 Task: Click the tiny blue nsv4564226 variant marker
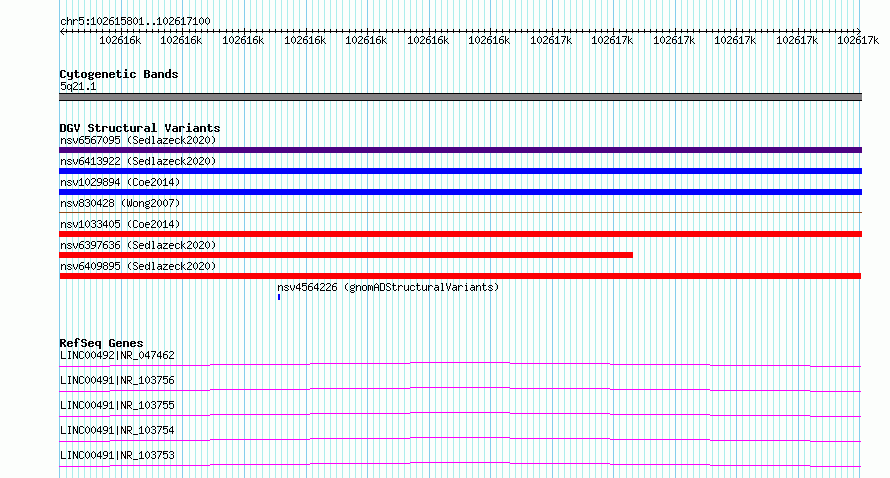pyautogui.click(x=279, y=297)
